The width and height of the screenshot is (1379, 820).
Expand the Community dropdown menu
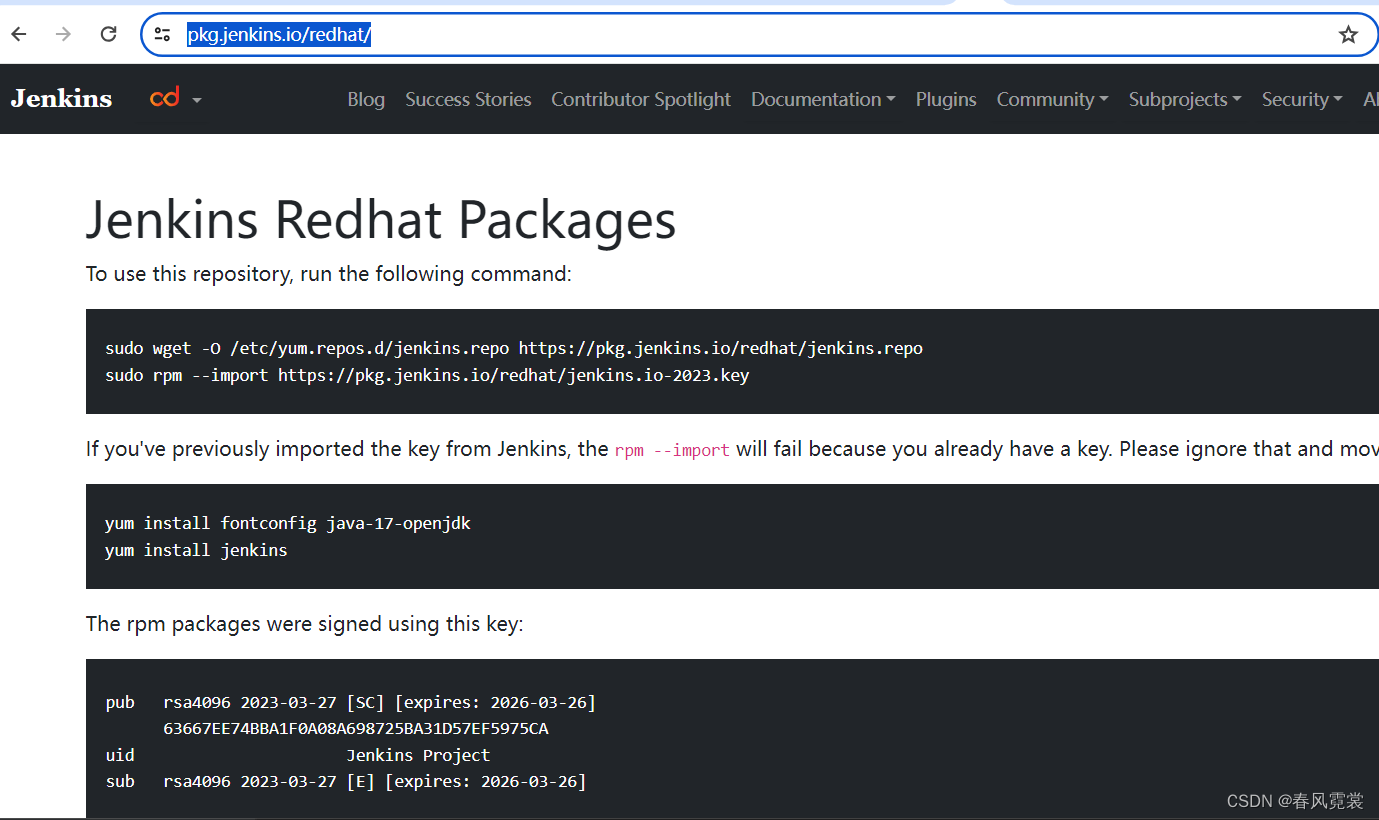1052,99
